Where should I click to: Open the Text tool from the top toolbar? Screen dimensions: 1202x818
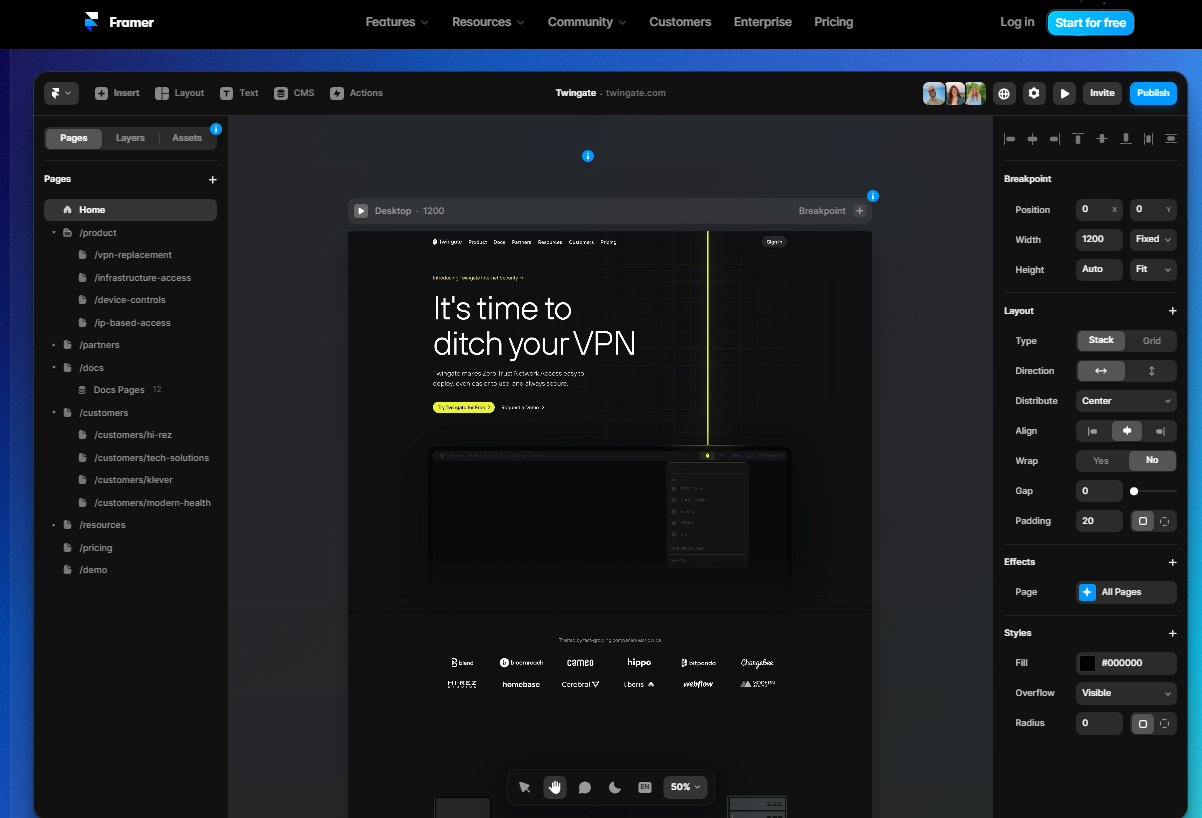tap(239, 93)
